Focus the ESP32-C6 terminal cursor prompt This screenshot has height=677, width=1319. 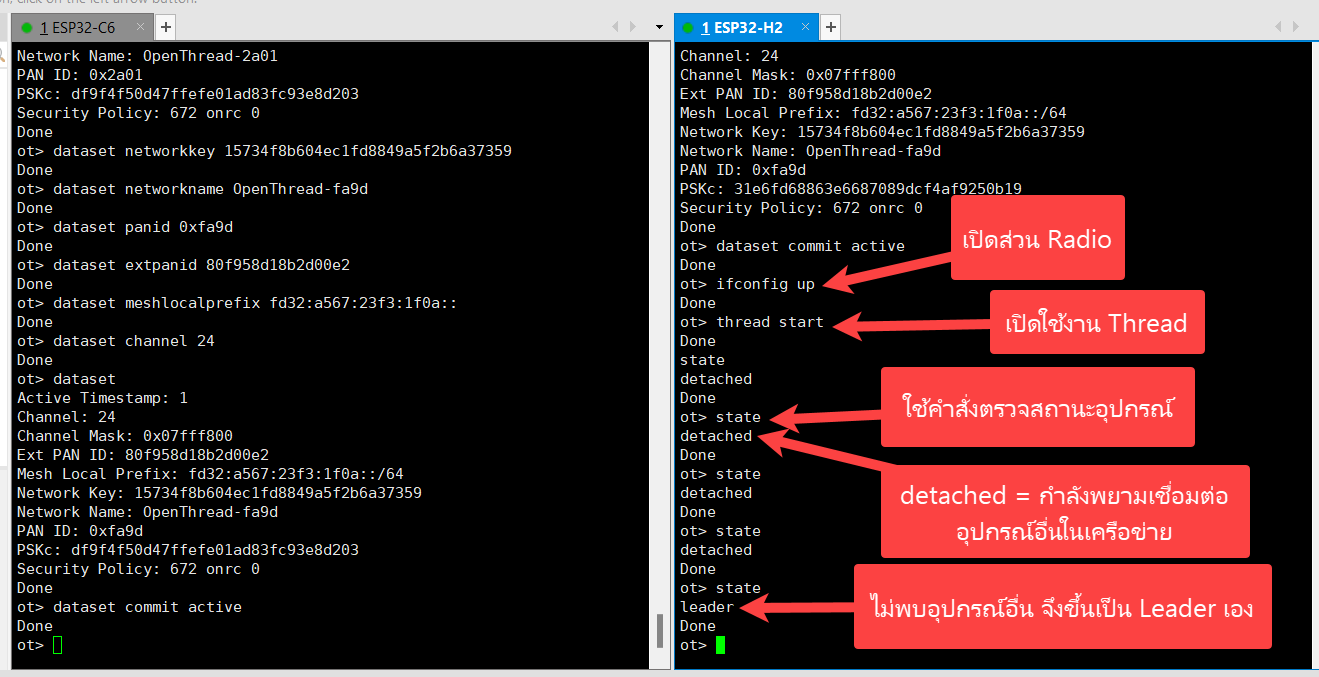(x=57, y=645)
